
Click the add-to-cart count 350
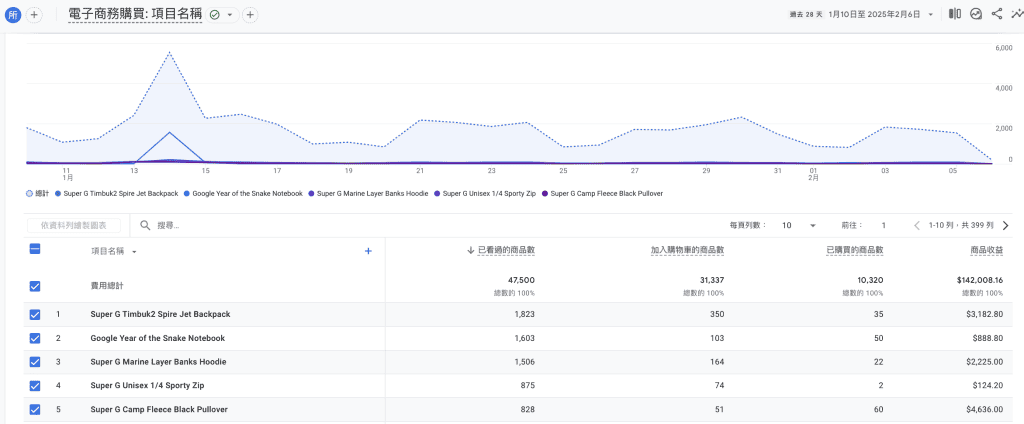717,314
